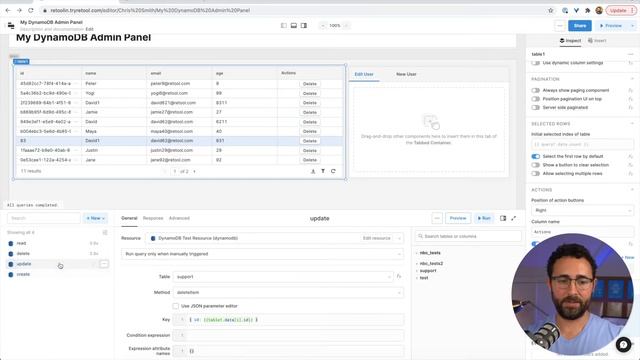The height and width of the screenshot is (360, 640).
Task: Open the top bar ellipsis menu beside Share
Action: [x=560, y=26]
